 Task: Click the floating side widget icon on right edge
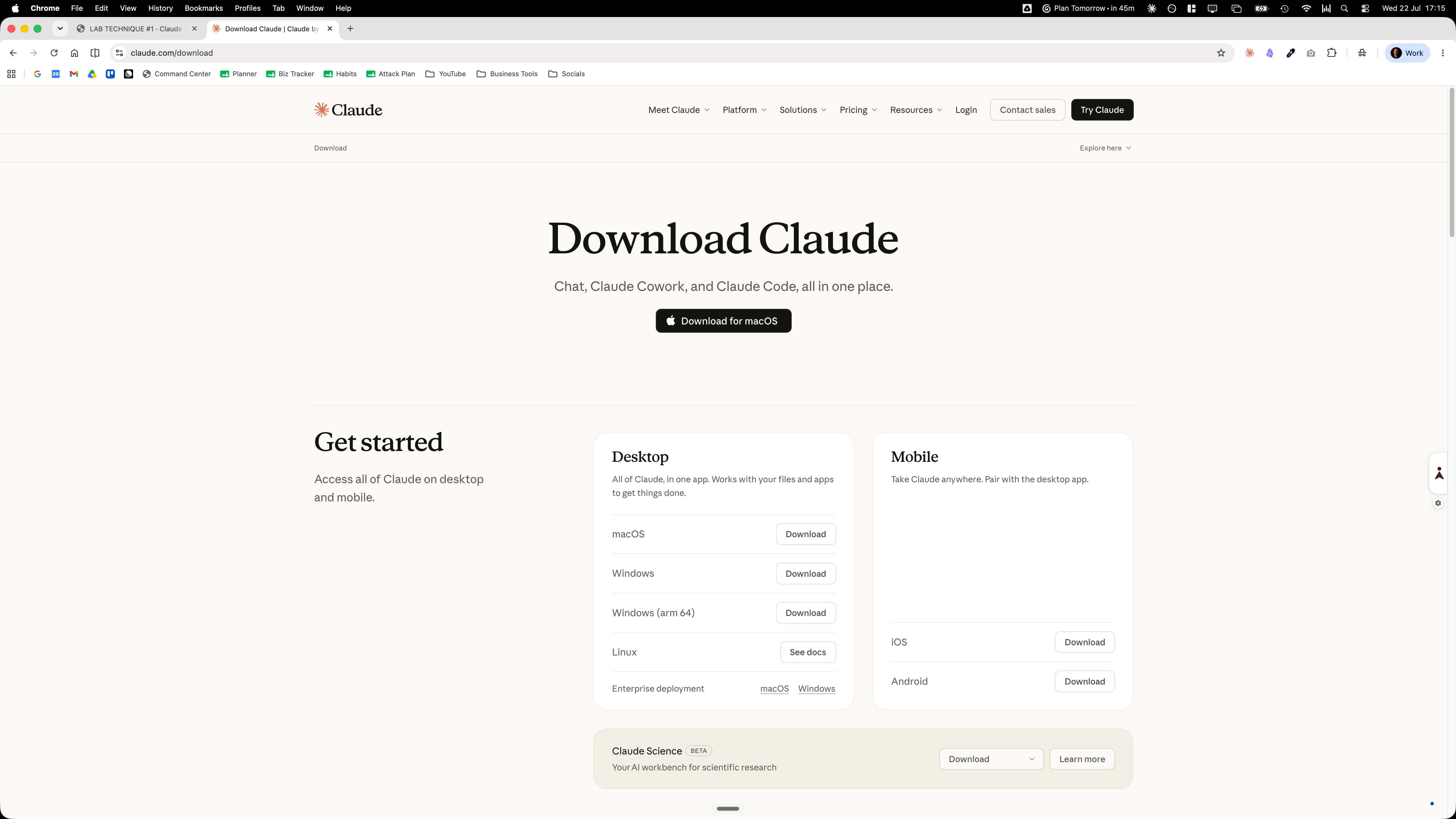pyautogui.click(x=1439, y=473)
